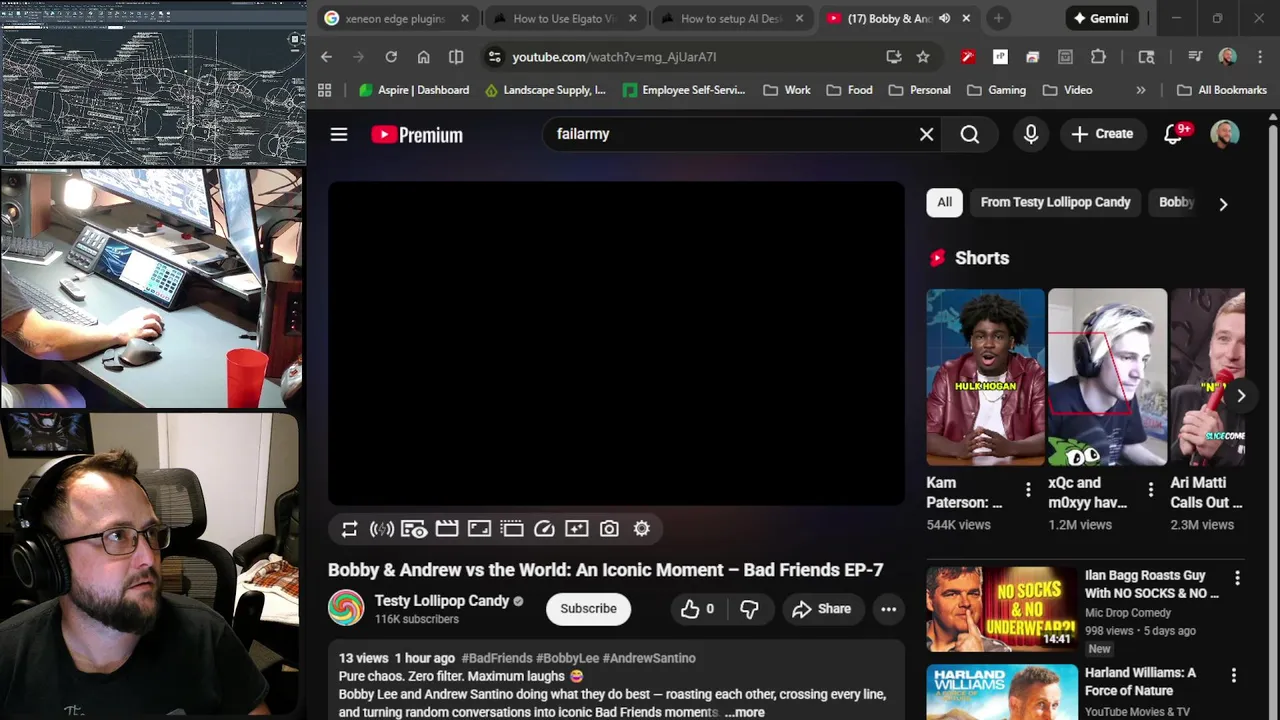Open options for Kam Paterson short
The height and width of the screenshot is (720, 1280).
tap(1028, 490)
